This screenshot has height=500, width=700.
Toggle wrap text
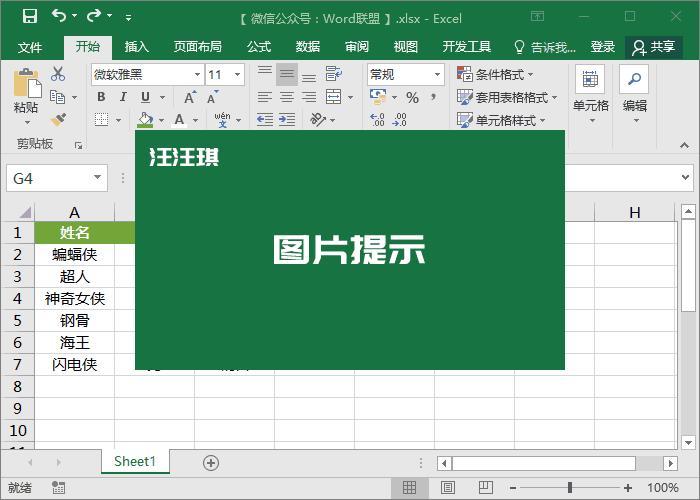coord(334,74)
